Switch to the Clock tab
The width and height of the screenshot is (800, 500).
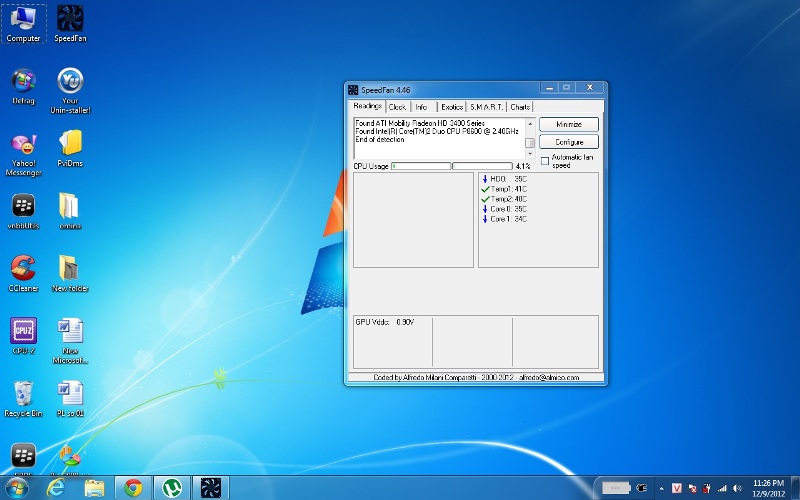click(x=397, y=107)
